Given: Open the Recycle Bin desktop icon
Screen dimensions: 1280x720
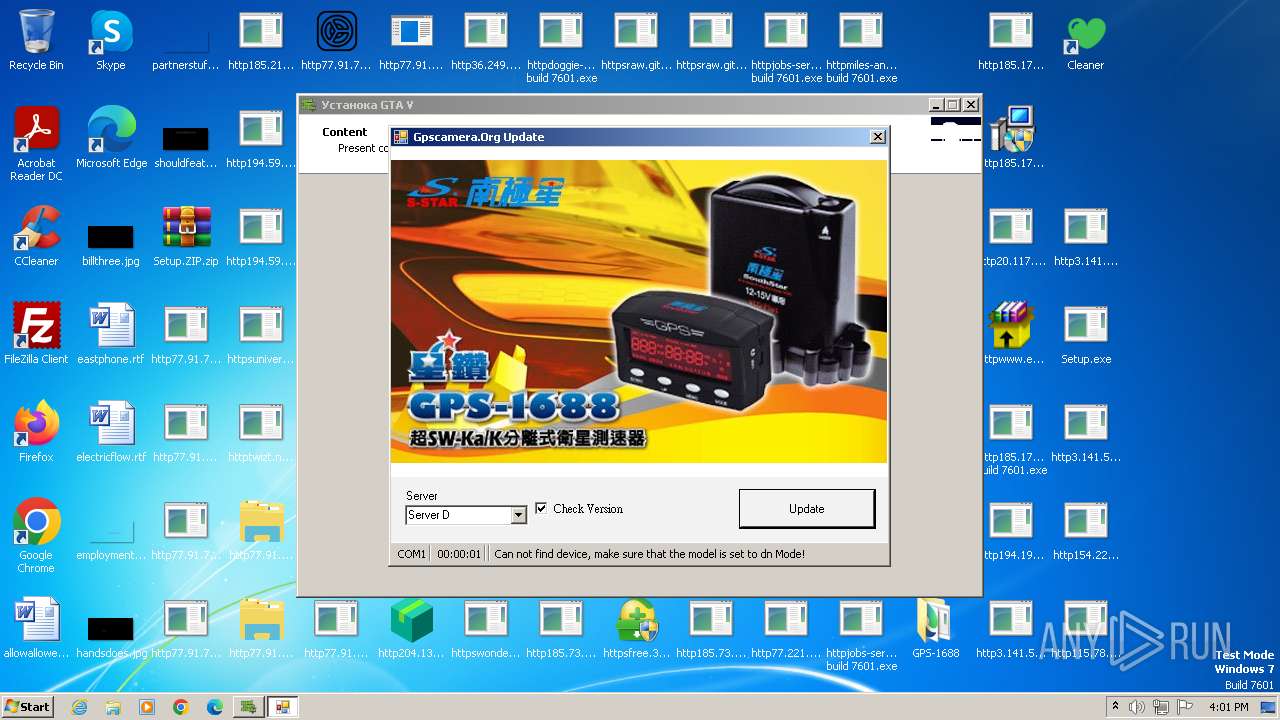Looking at the screenshot, I should pos(36,40).
